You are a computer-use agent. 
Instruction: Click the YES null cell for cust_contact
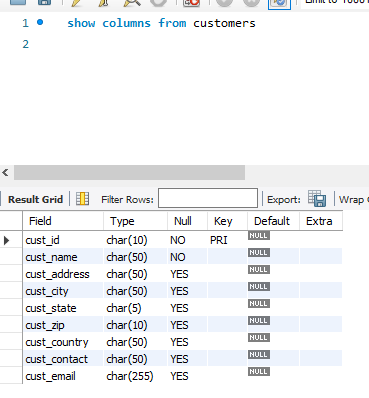[x=187, y=359]
